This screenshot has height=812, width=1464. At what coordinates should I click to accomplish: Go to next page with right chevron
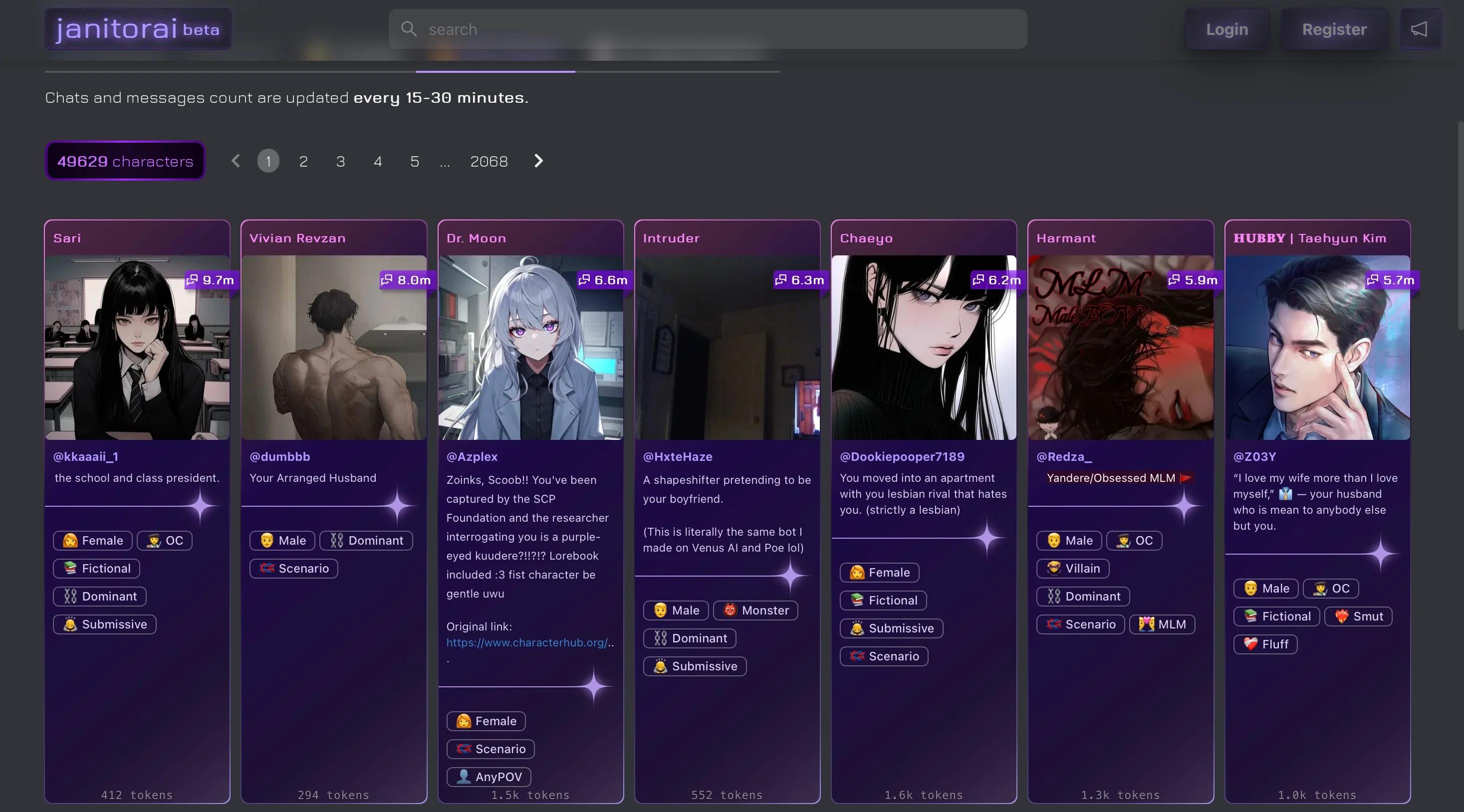pyautogui.click(x=539, y=162)
